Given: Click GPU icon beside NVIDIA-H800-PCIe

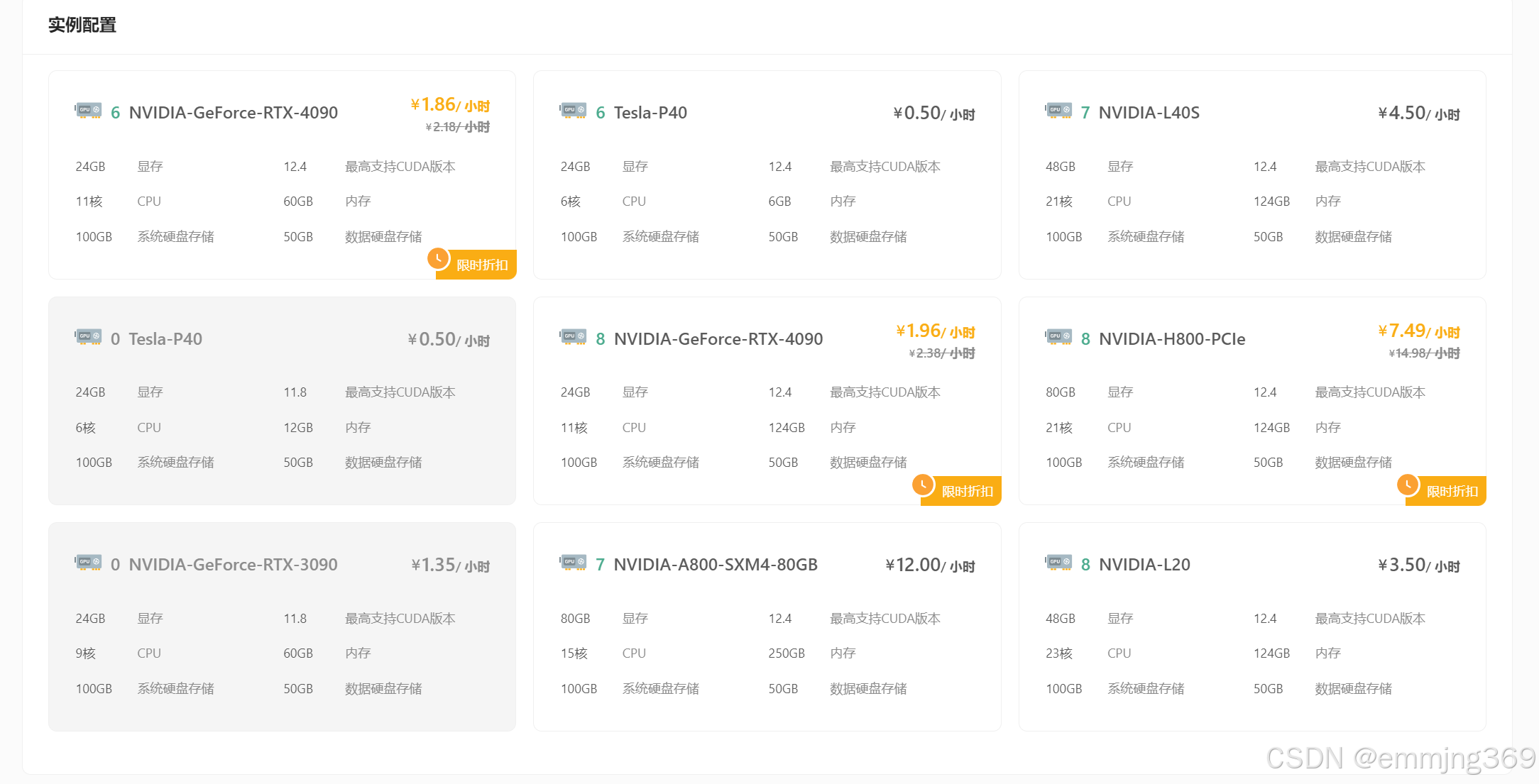Looking at the screenshot, I should pyautogui.click(x=1058, y=337).
